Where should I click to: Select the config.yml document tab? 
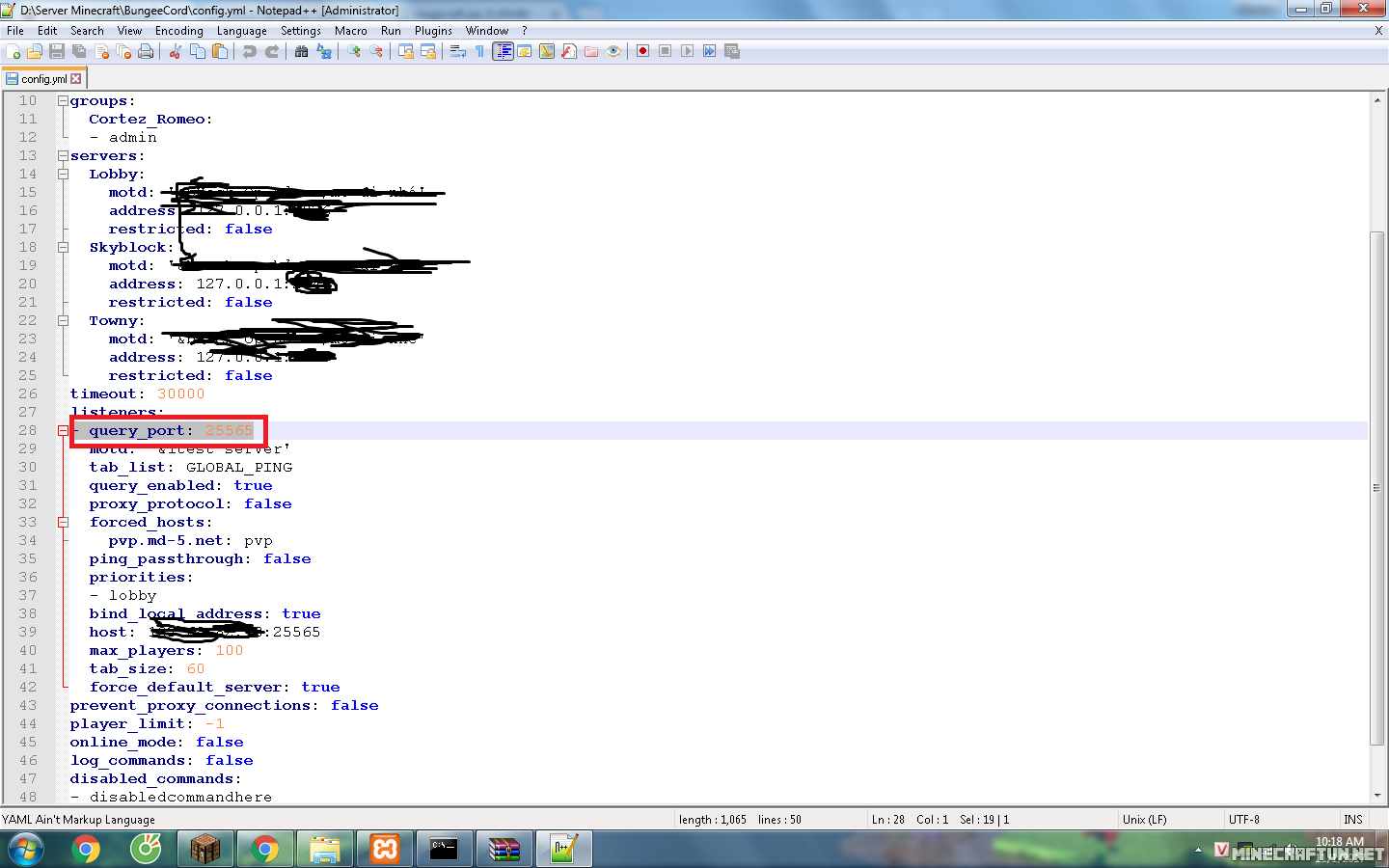(44, 79)
